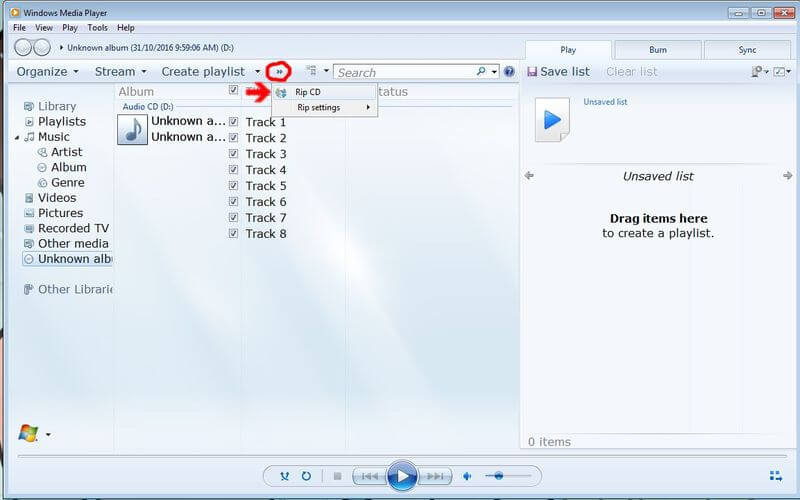
Task: Click the Clear list button
Action: pos(632,72)
